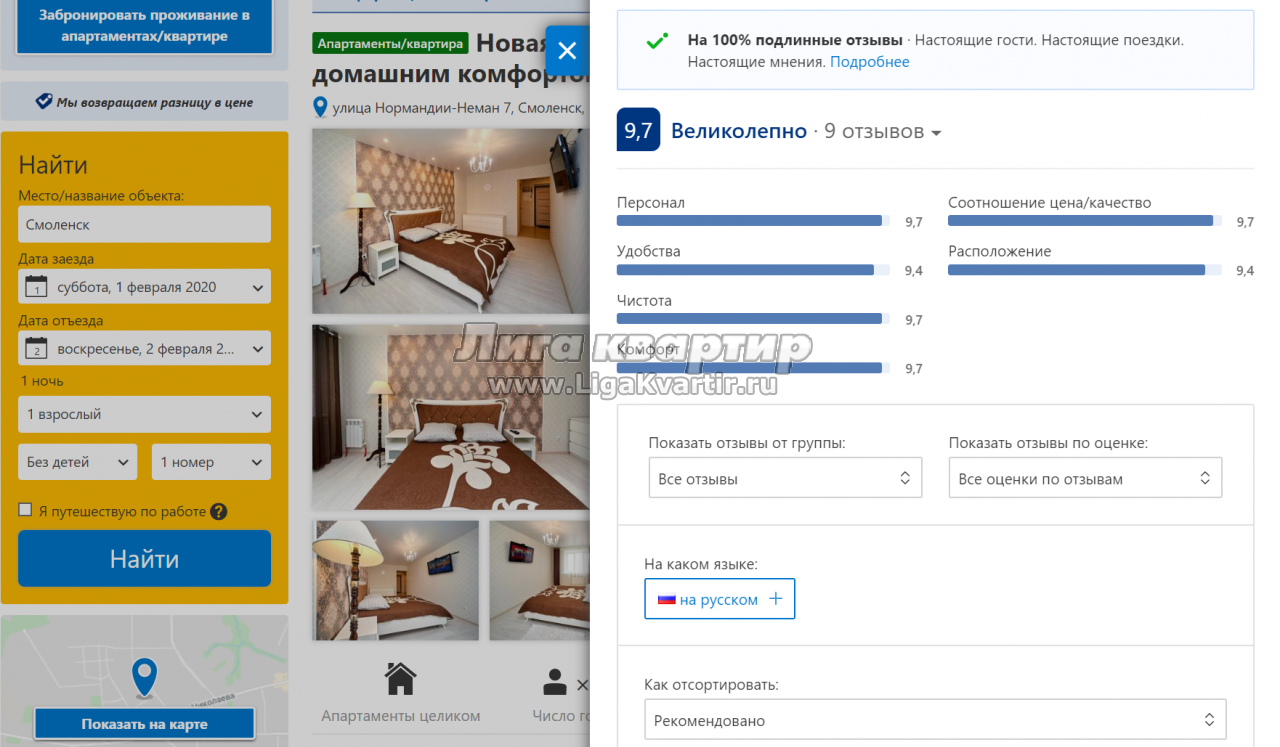This screenshot has height=747, width=1280.
Task: Click address pin icon near street name
Action: pos(320,107)
